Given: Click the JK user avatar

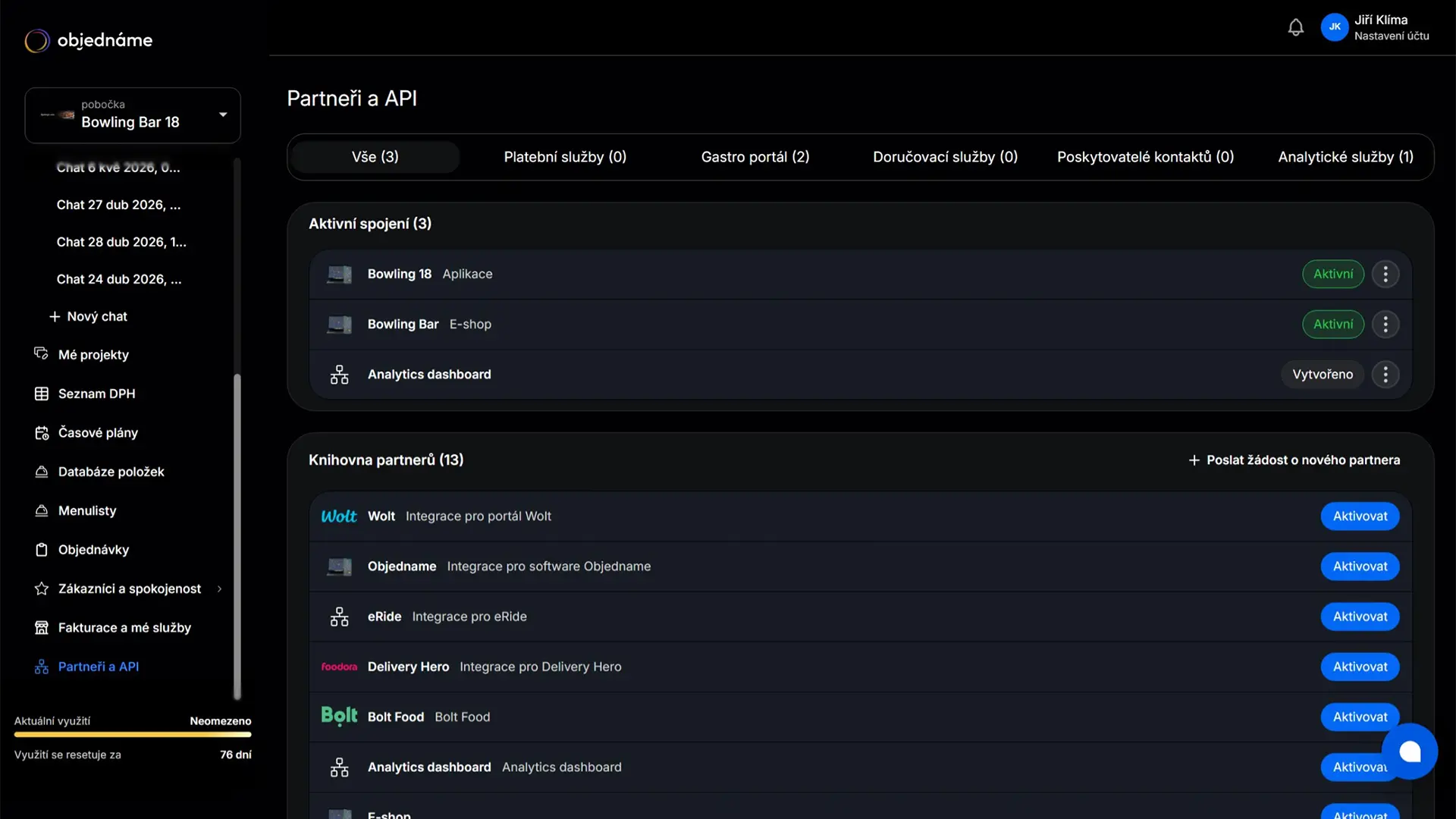Looking at the screenshot, I should tap(1334, 27).
